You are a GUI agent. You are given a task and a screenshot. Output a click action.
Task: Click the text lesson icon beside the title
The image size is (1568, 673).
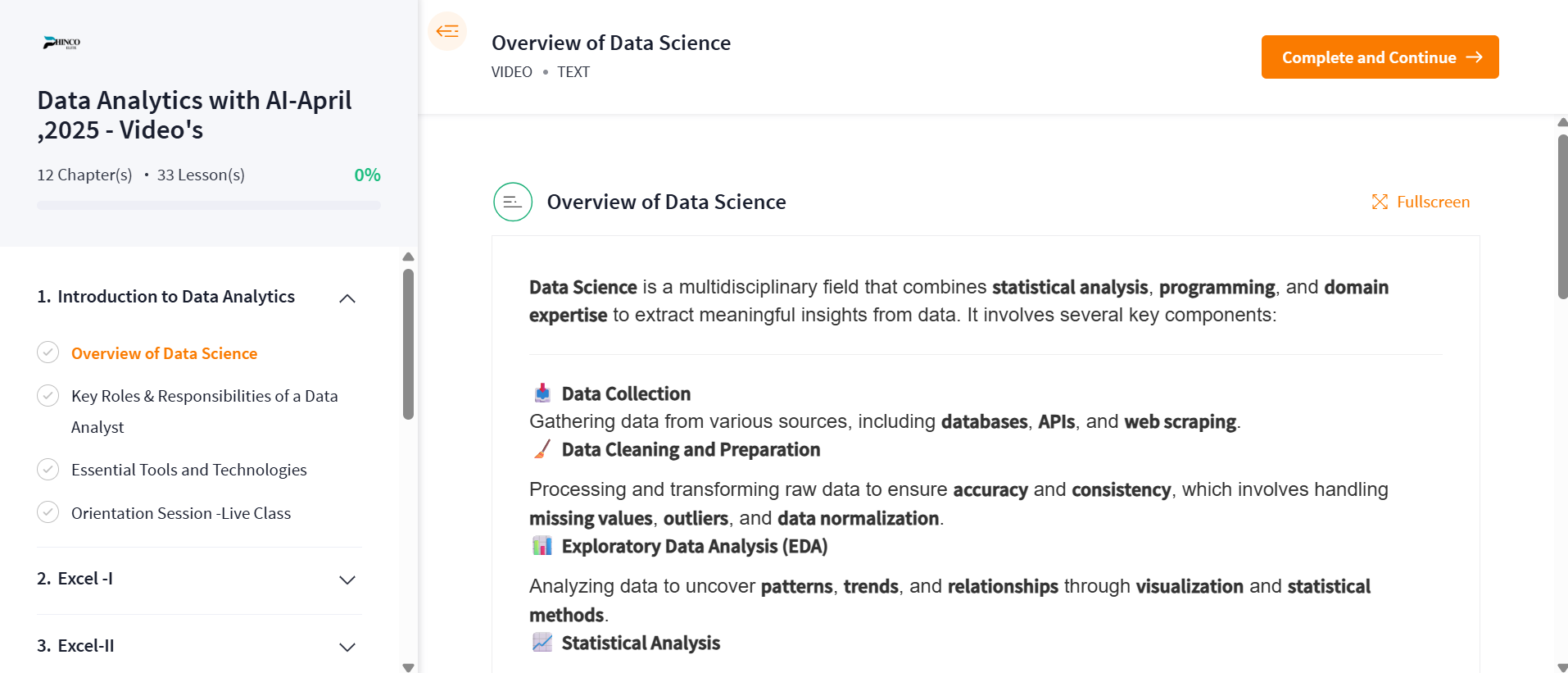513,202
